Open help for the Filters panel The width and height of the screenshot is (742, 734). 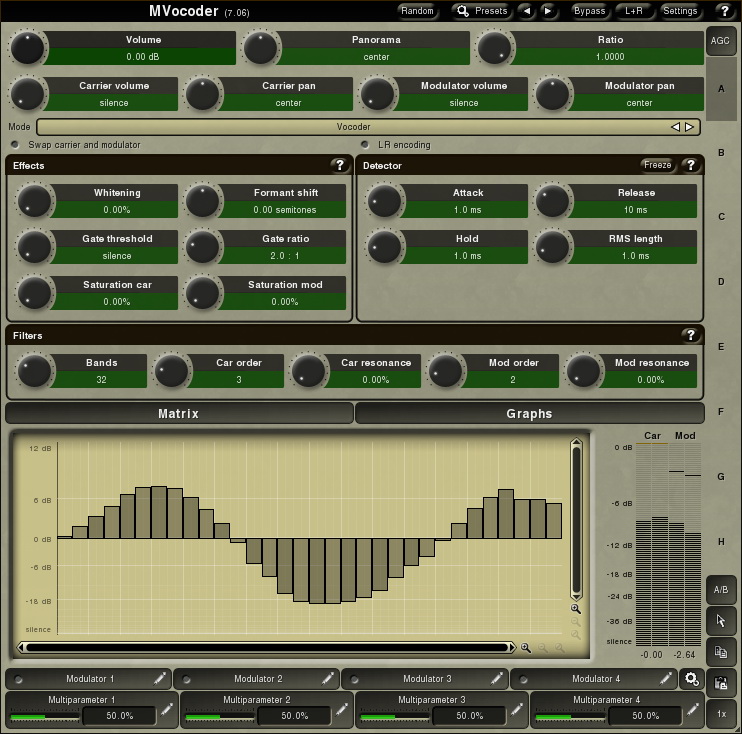690,335
